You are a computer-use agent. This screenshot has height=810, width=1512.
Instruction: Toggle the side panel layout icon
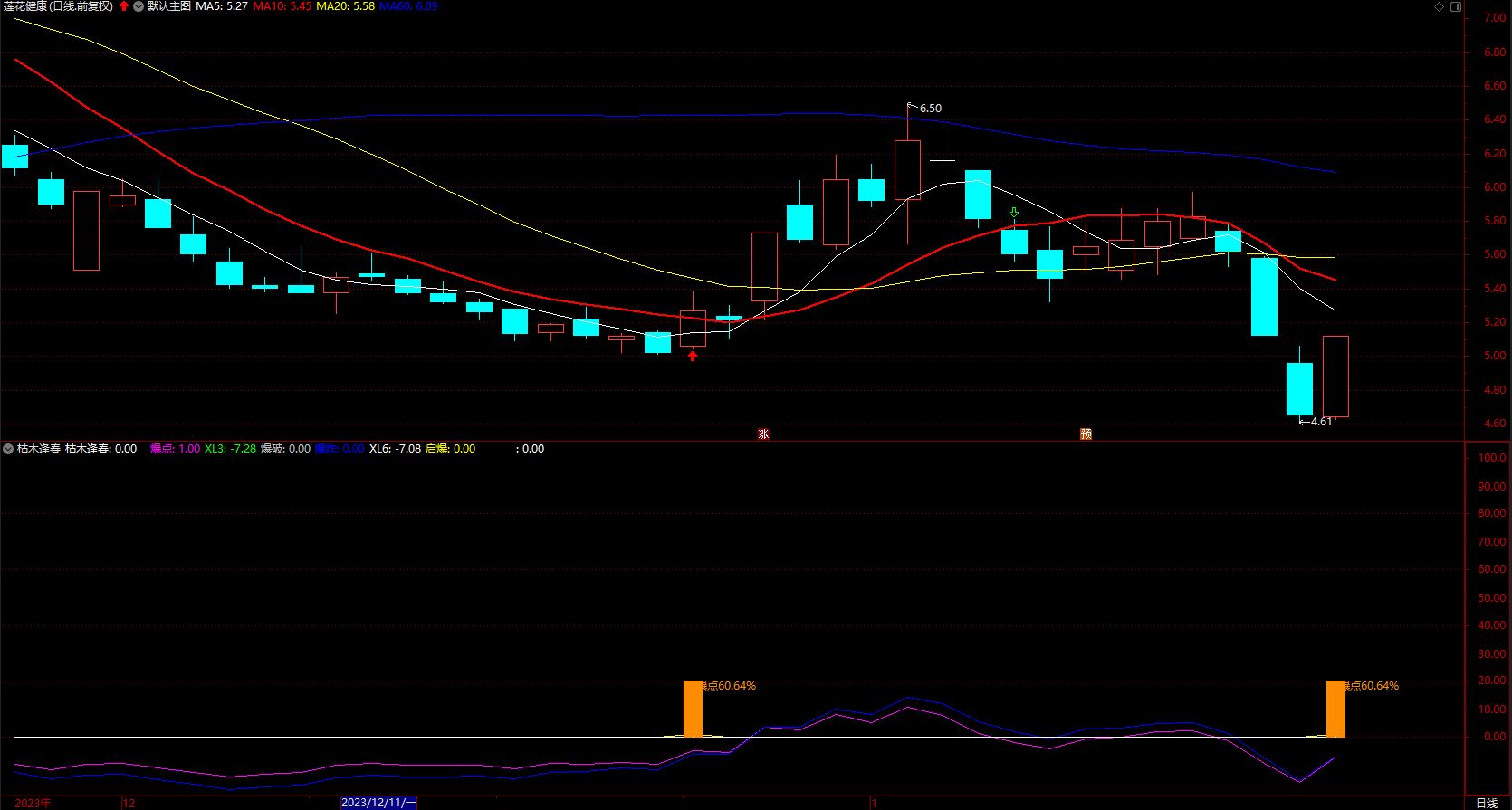pos(1456,6)
